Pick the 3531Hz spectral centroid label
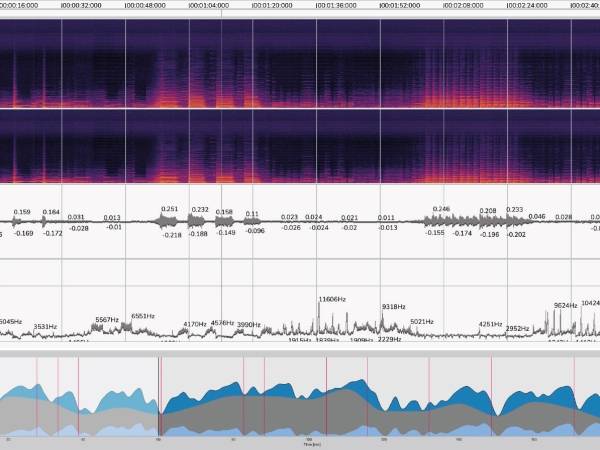Image resolution: width=600 pixels, height=450 pixels. click(45, 326)
